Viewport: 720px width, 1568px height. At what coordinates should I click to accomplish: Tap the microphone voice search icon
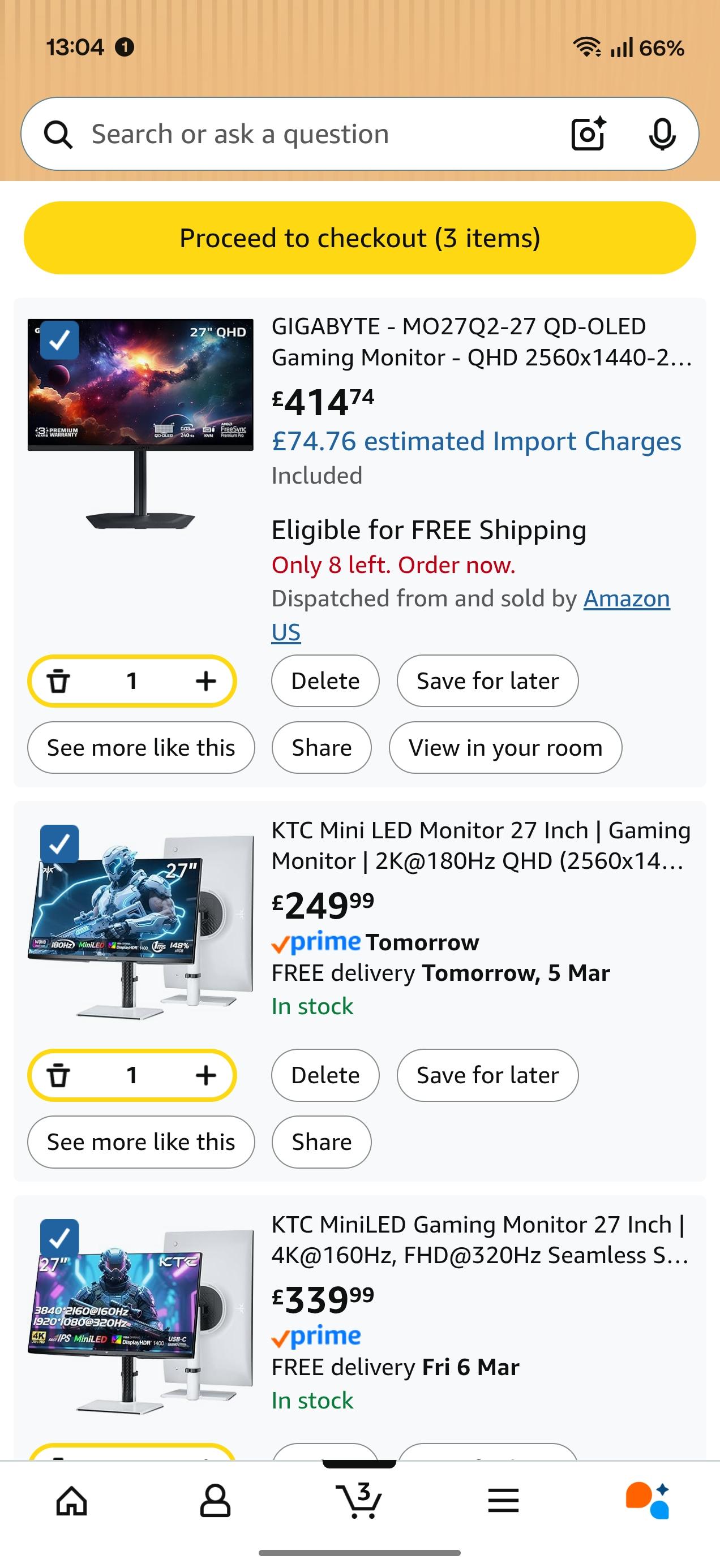(x=662, y=133)
